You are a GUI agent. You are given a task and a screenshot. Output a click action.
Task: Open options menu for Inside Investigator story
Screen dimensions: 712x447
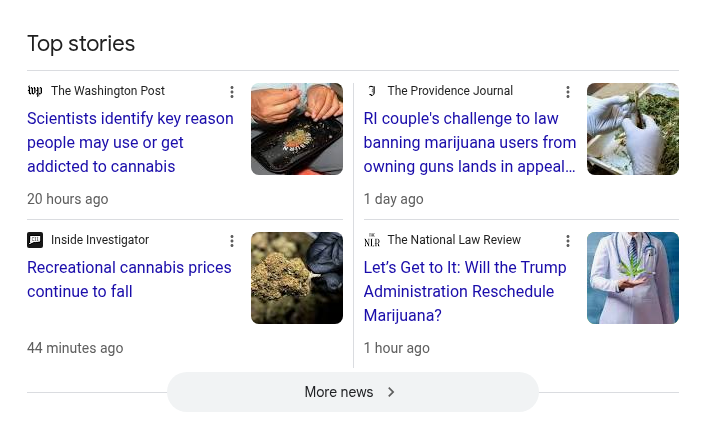[x=232, y=241]
